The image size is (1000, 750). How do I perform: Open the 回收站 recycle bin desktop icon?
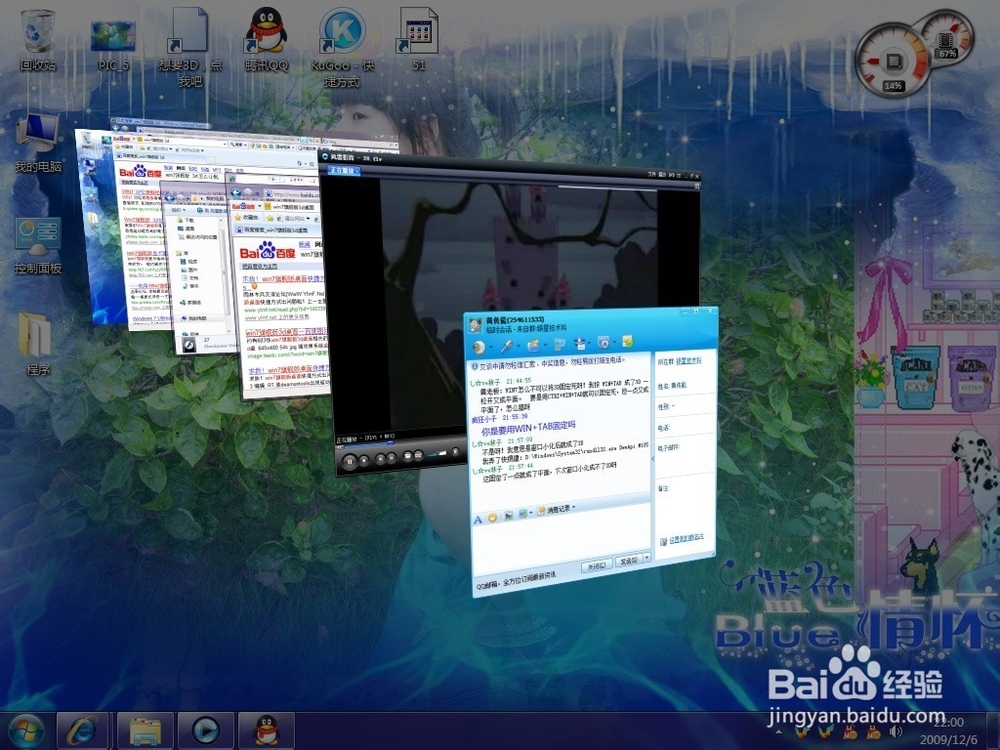[x=38, y=40]
